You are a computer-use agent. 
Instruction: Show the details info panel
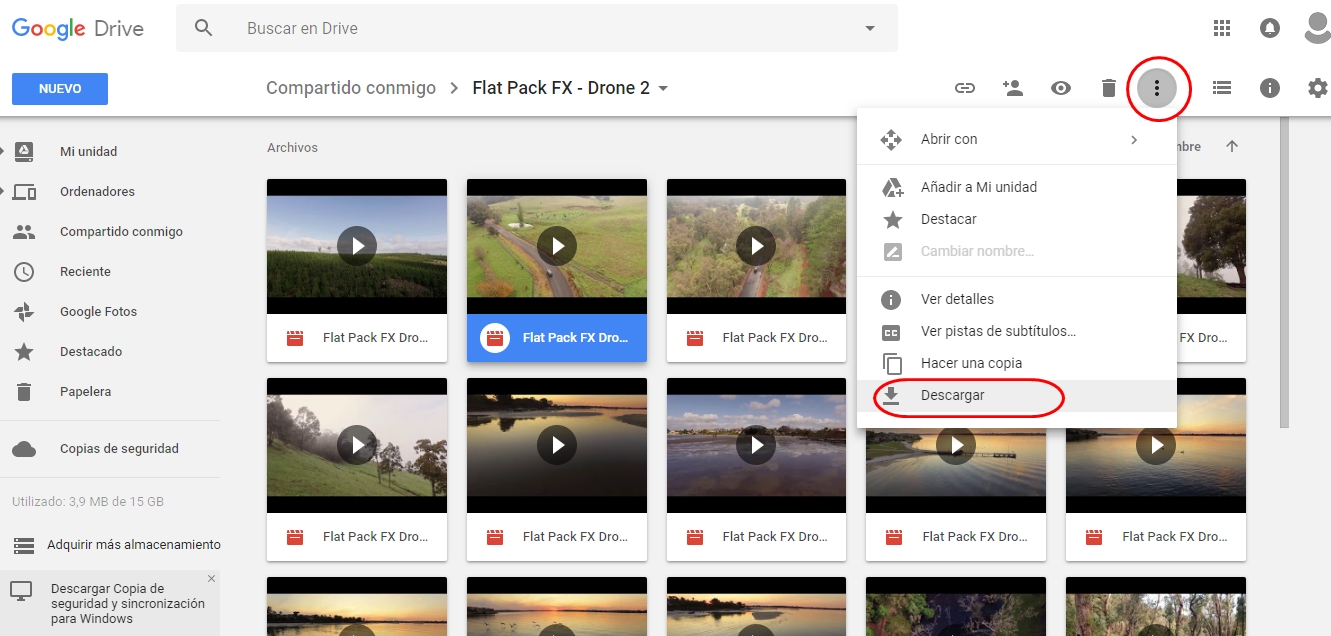tap(1270, 88)
